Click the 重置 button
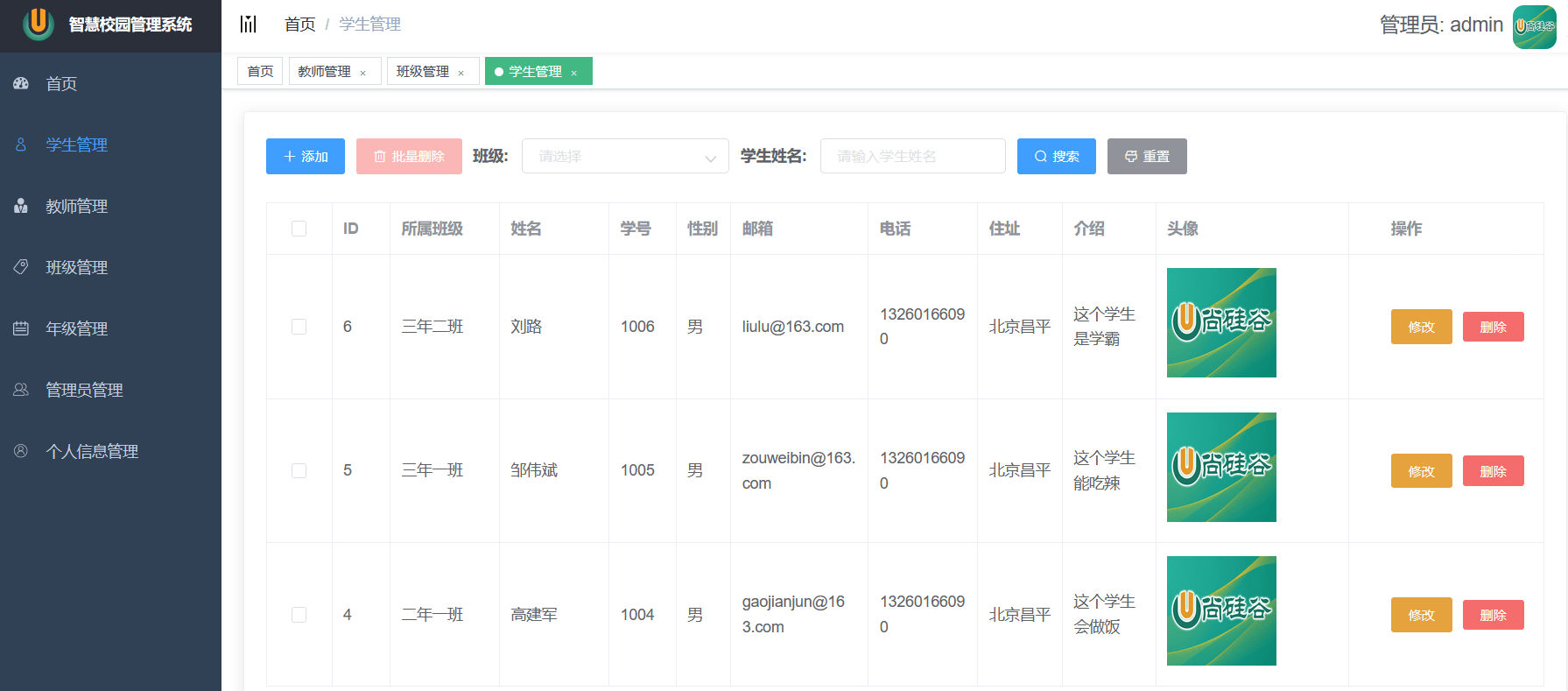This screenshot has height=691, width=1568. point(1147,156)
